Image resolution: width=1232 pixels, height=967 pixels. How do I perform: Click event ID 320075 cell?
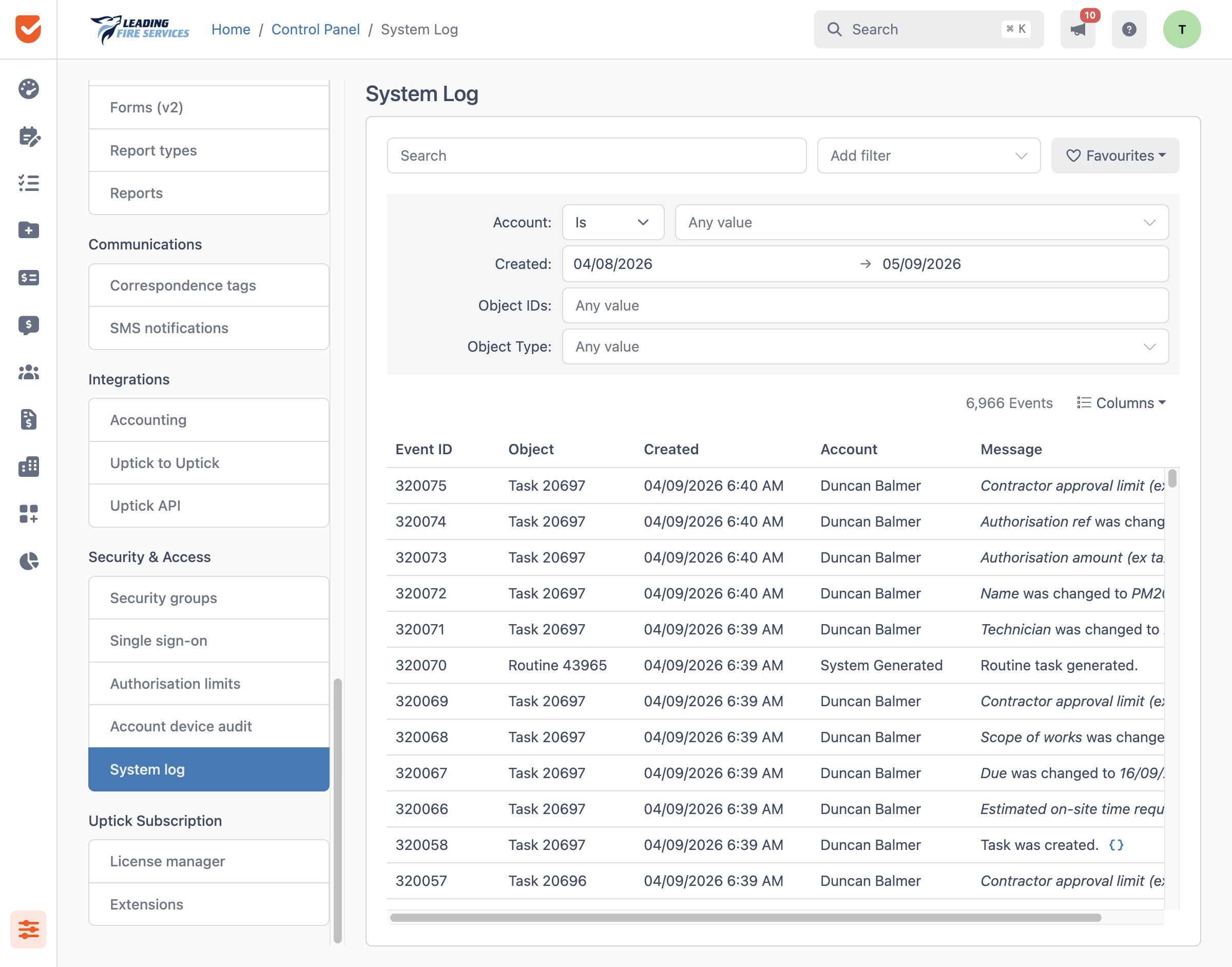click(x=420, y=486)
